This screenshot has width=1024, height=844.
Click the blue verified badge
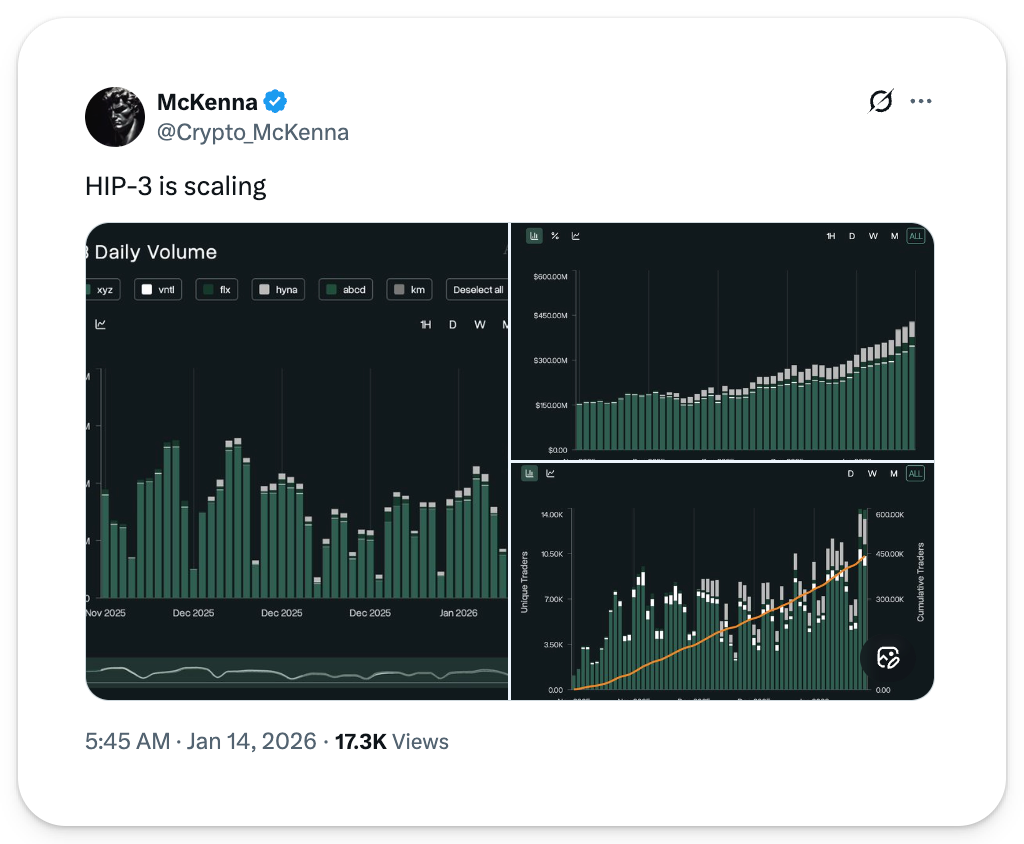click(x=275, y=101)
